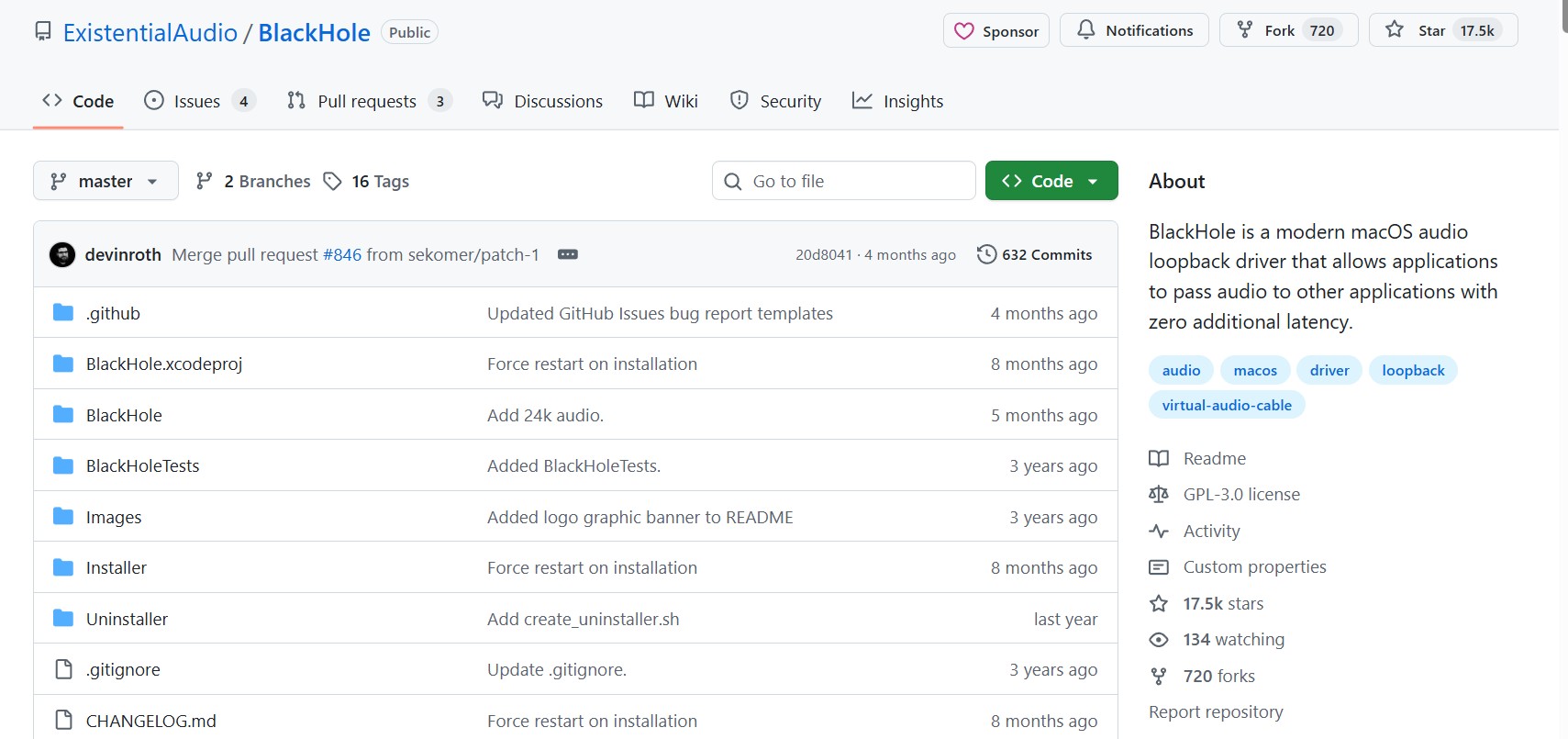The width and height of the screenshot is (1568, 739).
Task: Click the Notifications bell icon
Action: pos(1085,30)
